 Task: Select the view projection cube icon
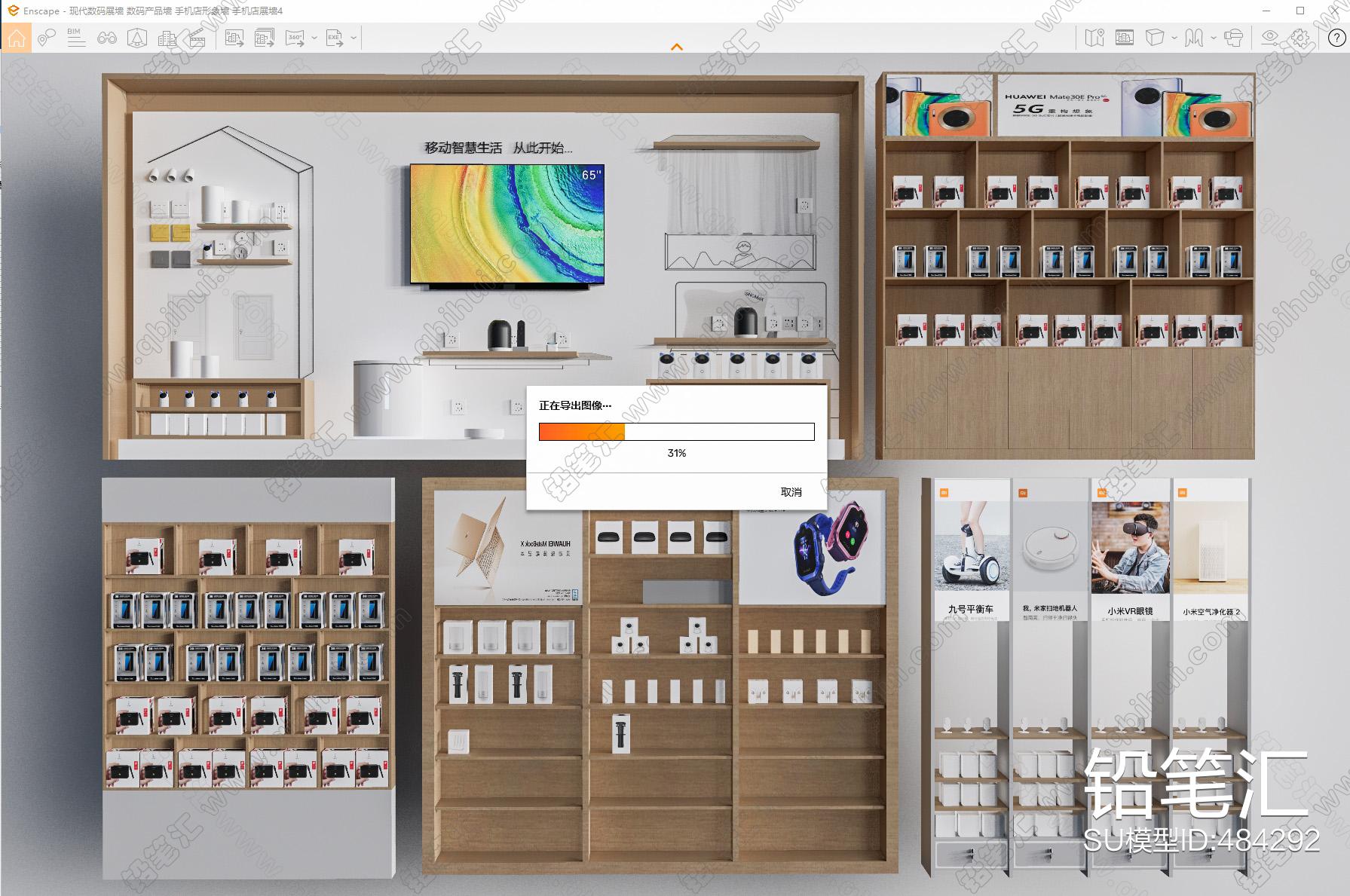click(x=1155, y=38)
